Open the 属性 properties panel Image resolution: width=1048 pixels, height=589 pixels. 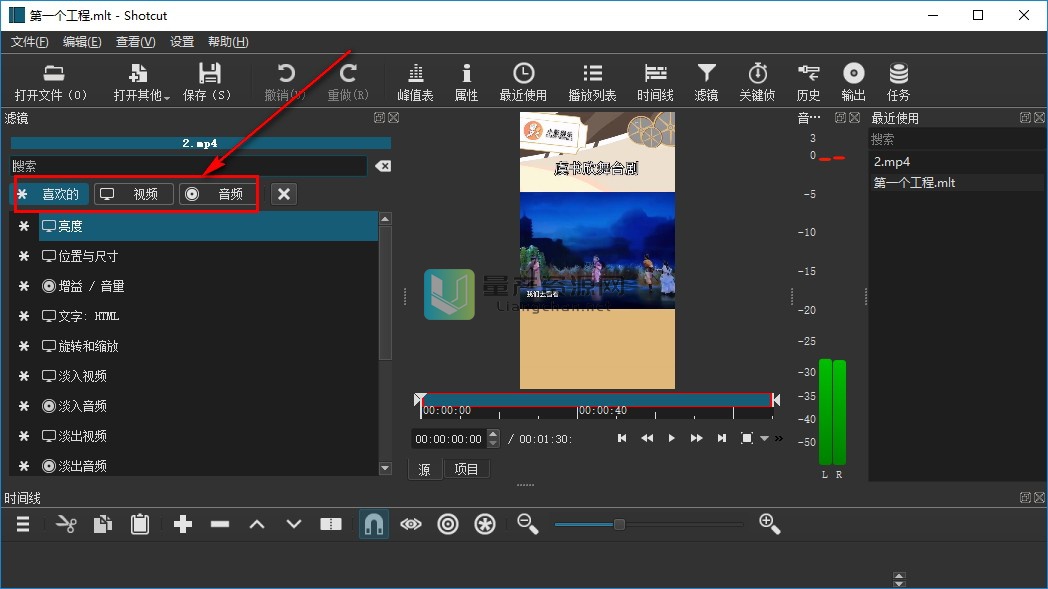(466, 82)
